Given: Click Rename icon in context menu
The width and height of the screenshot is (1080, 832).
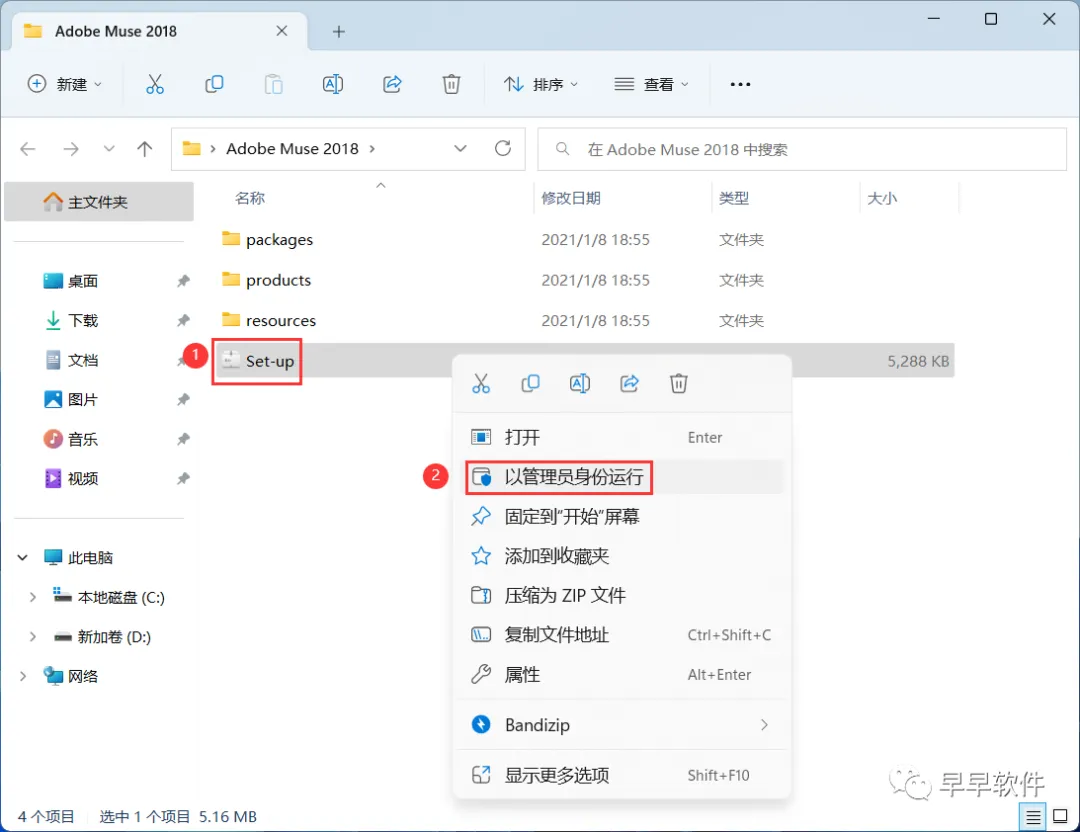Looking at the screenshot, I should pos(580,384).
